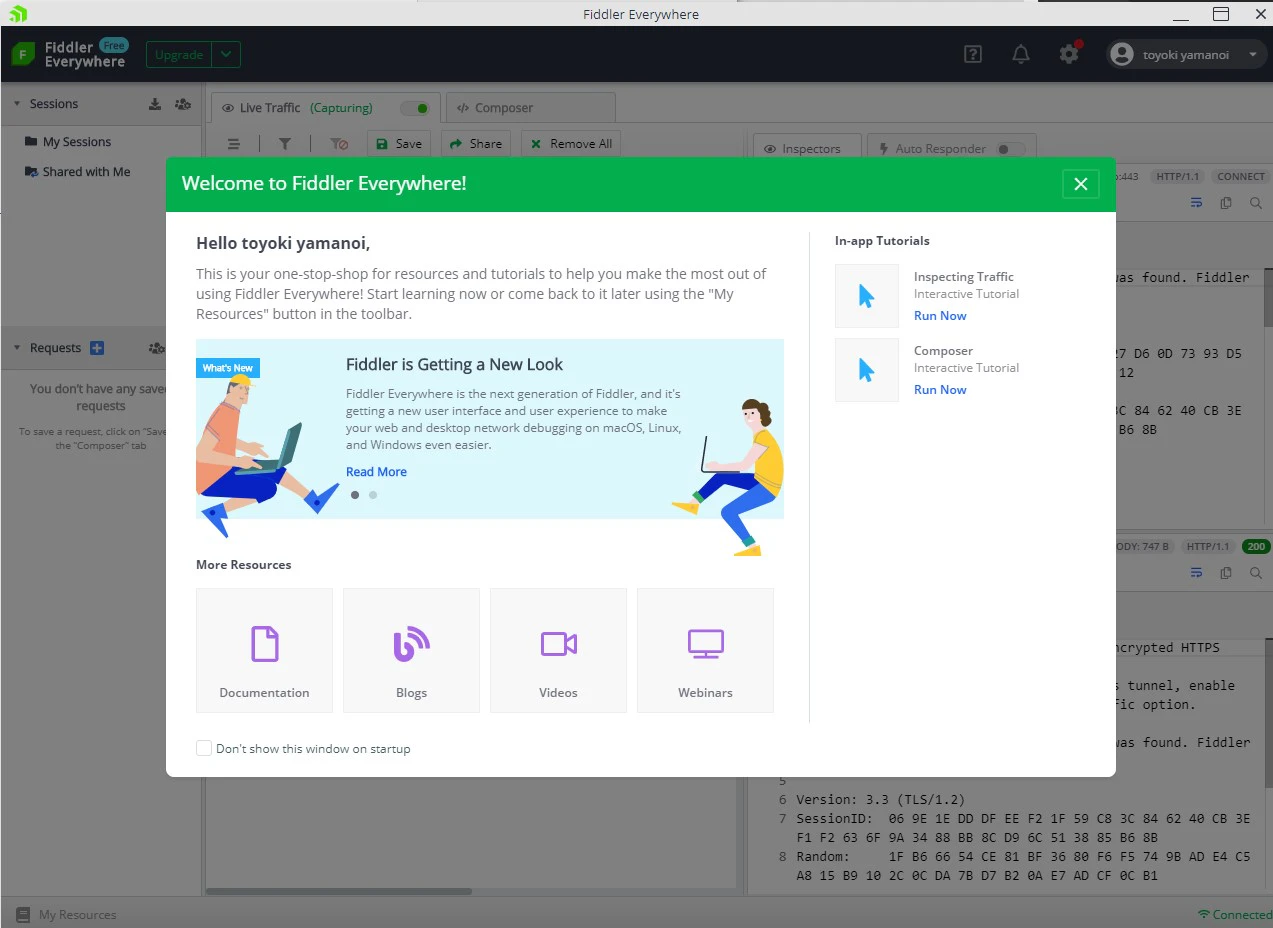Click the Save toolbar button

399,144
